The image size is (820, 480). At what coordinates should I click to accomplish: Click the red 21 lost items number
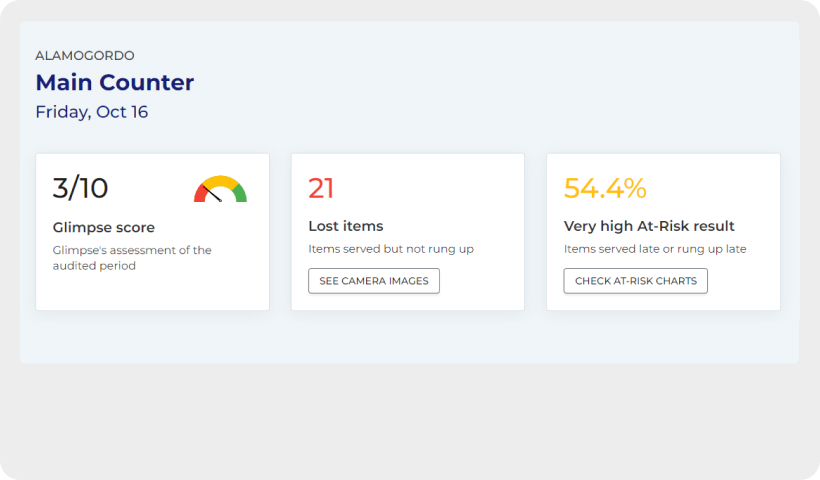point(321,188)
